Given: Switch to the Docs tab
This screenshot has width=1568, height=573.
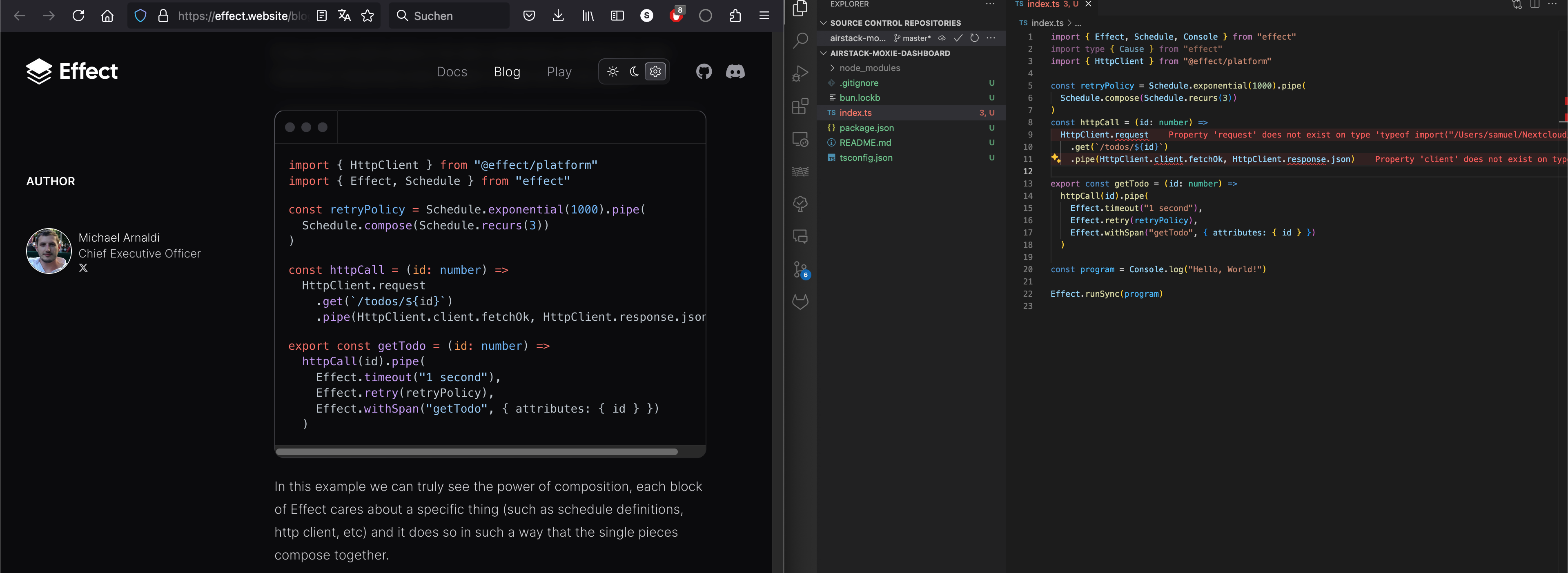Looking at the screenshot, I should [x=452, y=71].
